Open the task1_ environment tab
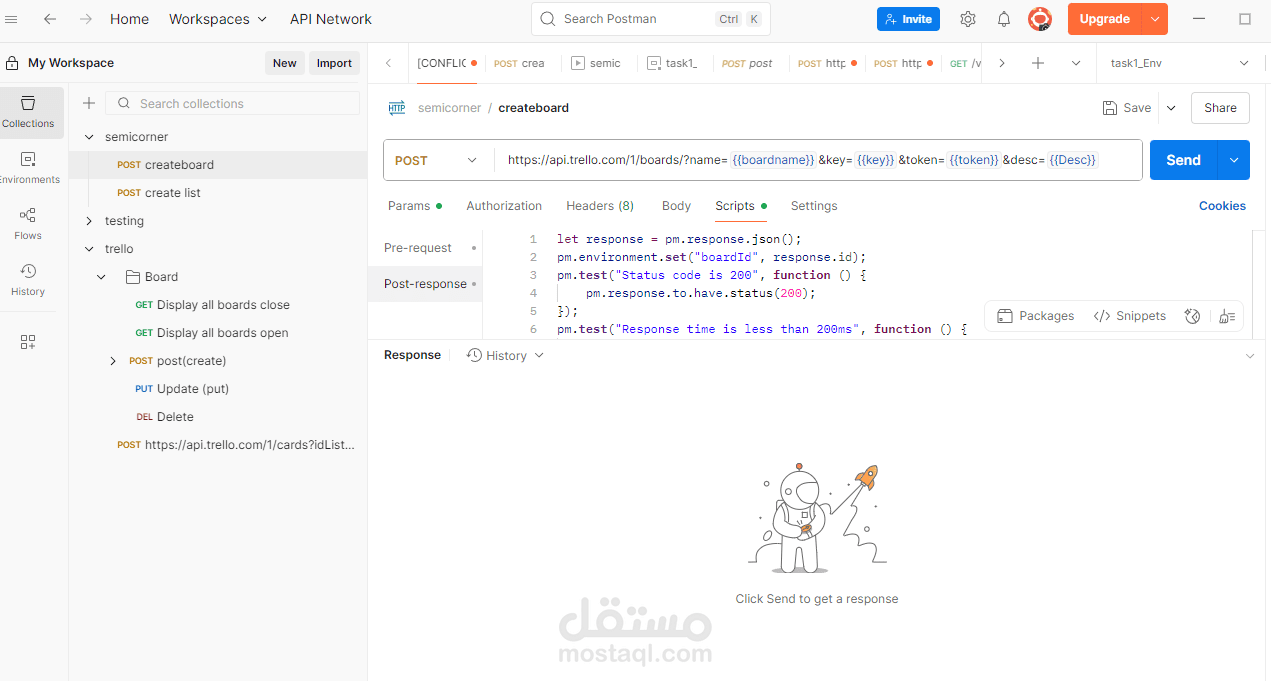 coord(675,63)
